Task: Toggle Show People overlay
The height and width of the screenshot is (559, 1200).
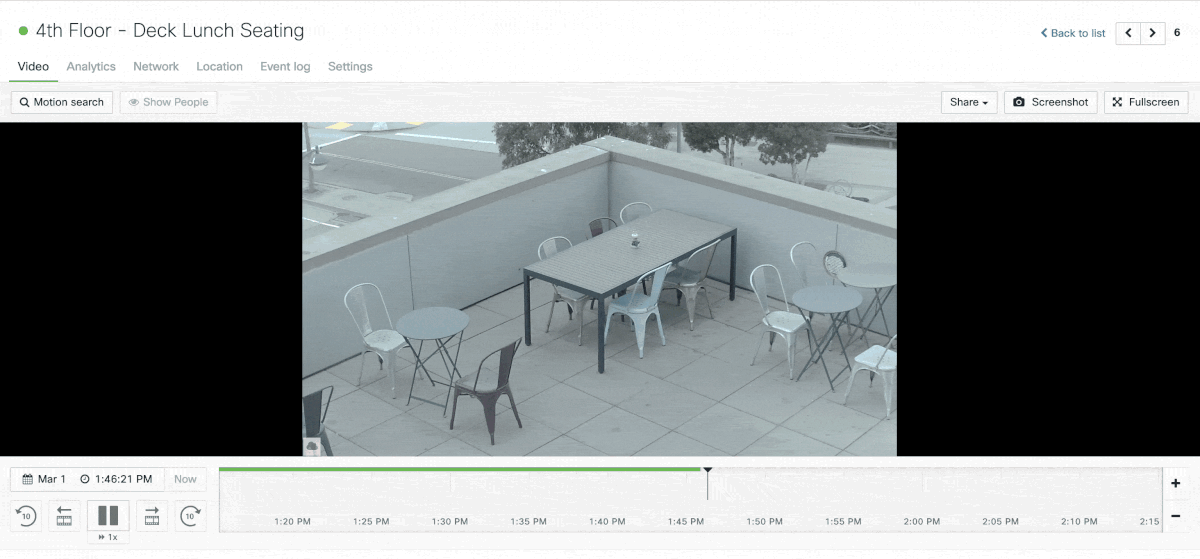Action: [x=168, y=102]
